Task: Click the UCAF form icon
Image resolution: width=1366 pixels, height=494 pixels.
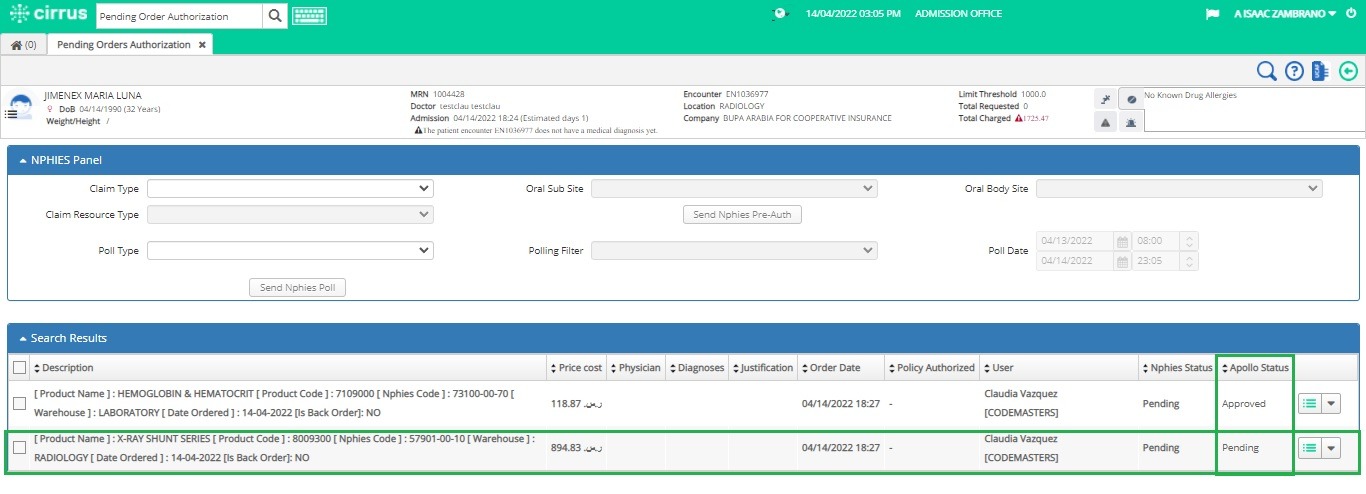Action: click(x=1320, y=70)
